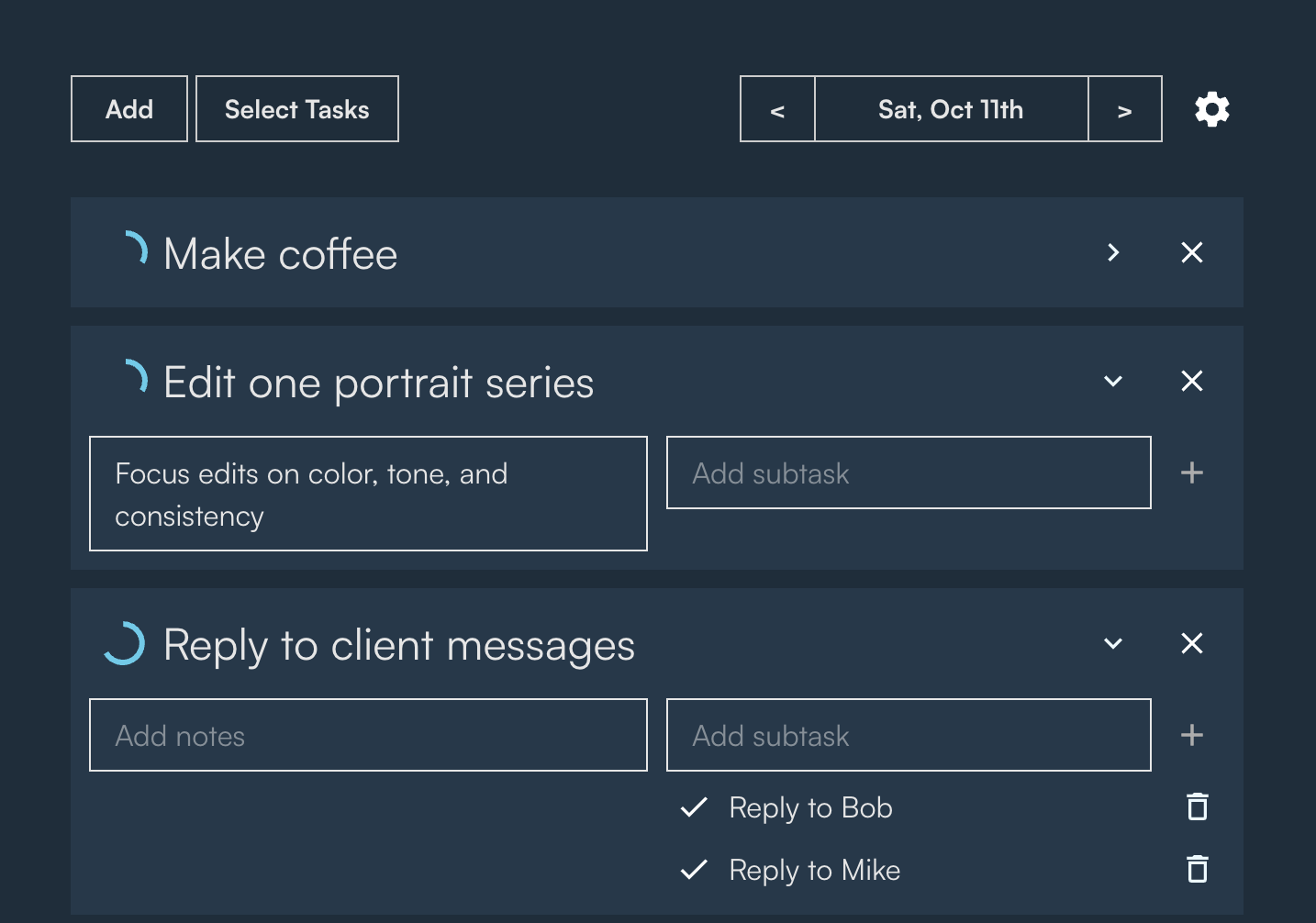The width and height of the screenshot is (1316, 923).
Task: Toggle Make coffee progress circle
Action: [x=130, y=250]
